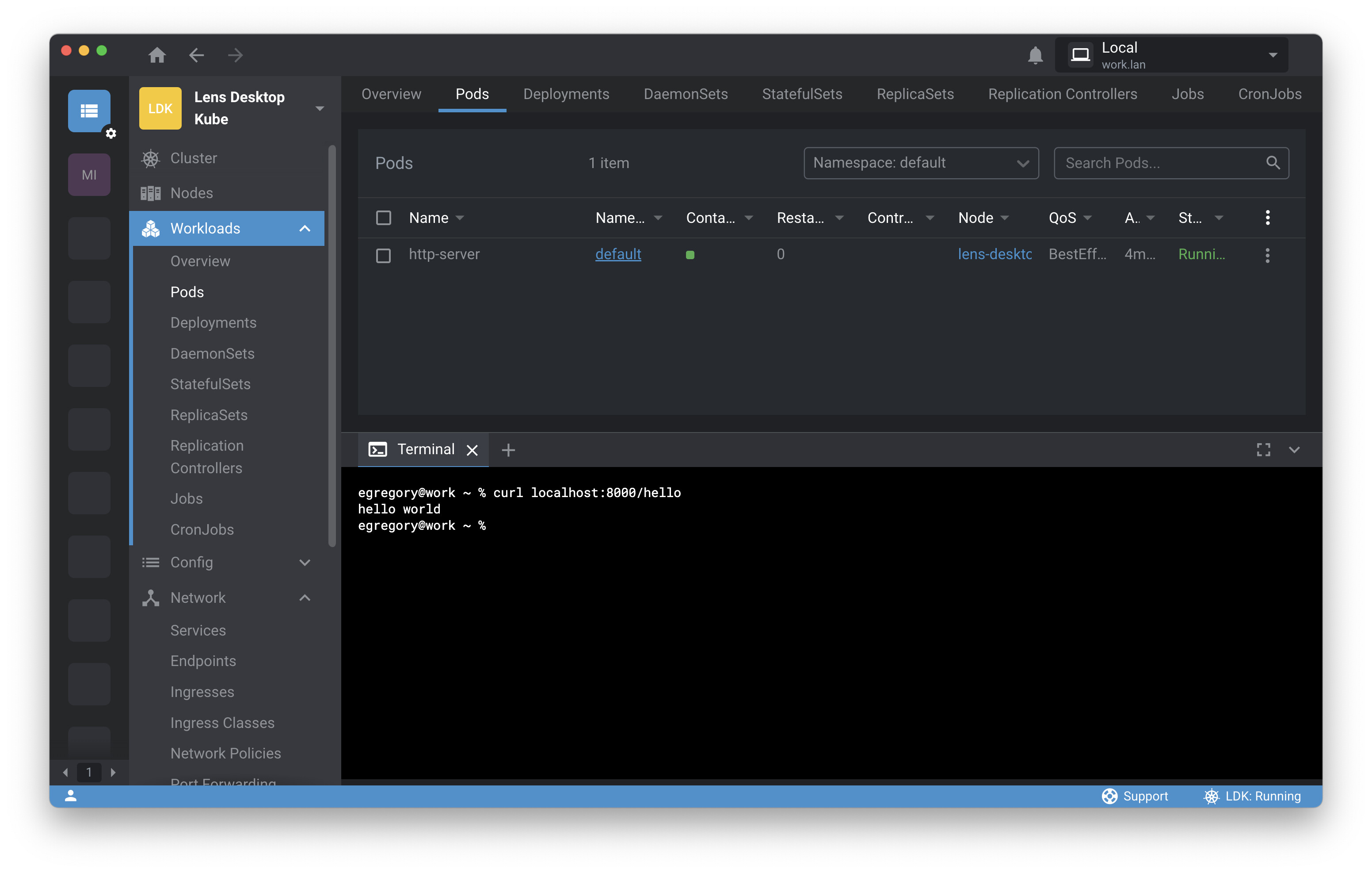Expand the Config sidebar section
The width and height of the screenshot is (1372, 873).
pos(305,563)
